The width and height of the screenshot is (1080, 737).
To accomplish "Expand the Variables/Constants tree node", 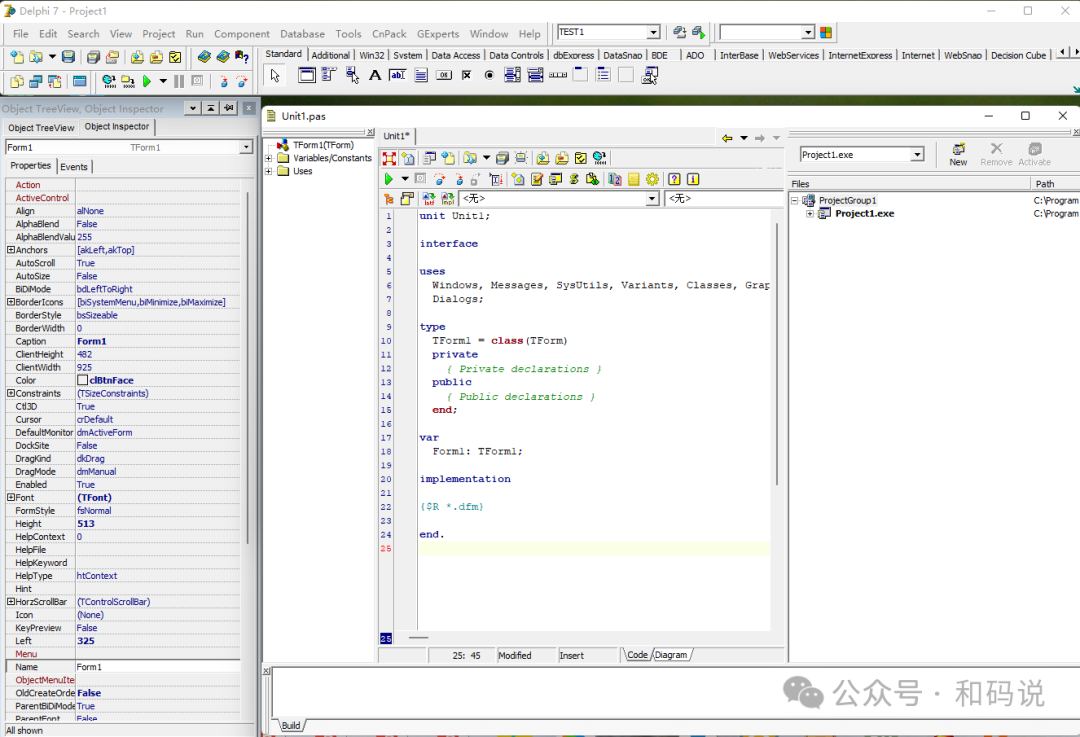I will click(x=269, y=158).
